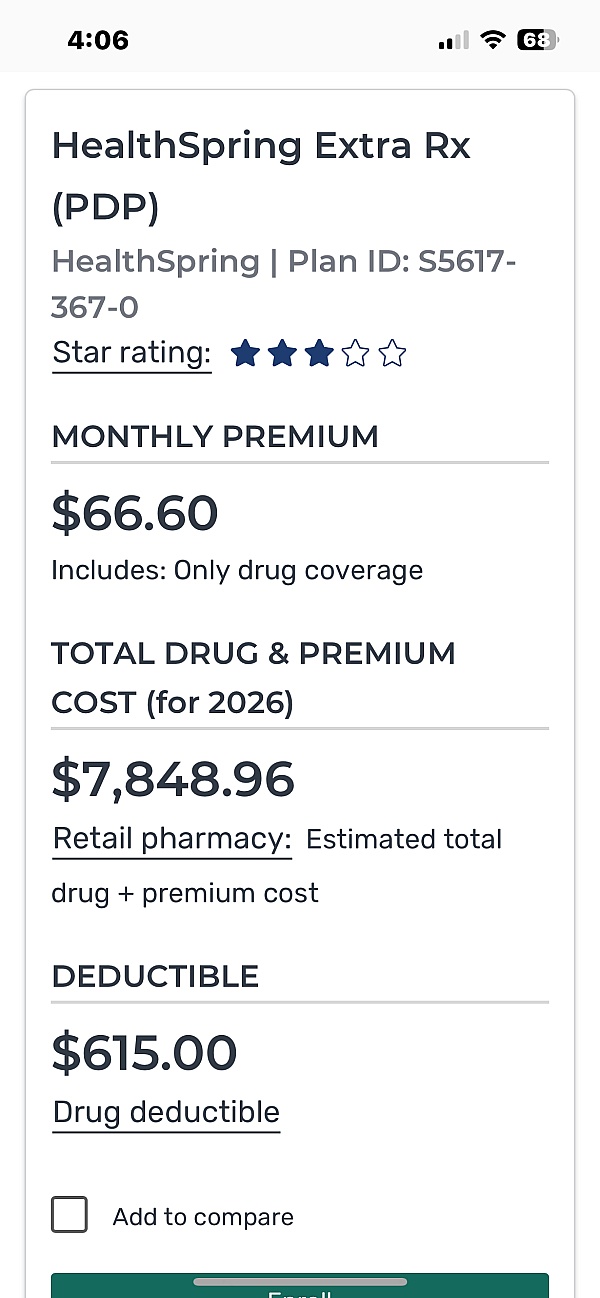Tap the Wi-Fi status icon
The height and width of the screenshot is (1298, 600).
[492, 40]
